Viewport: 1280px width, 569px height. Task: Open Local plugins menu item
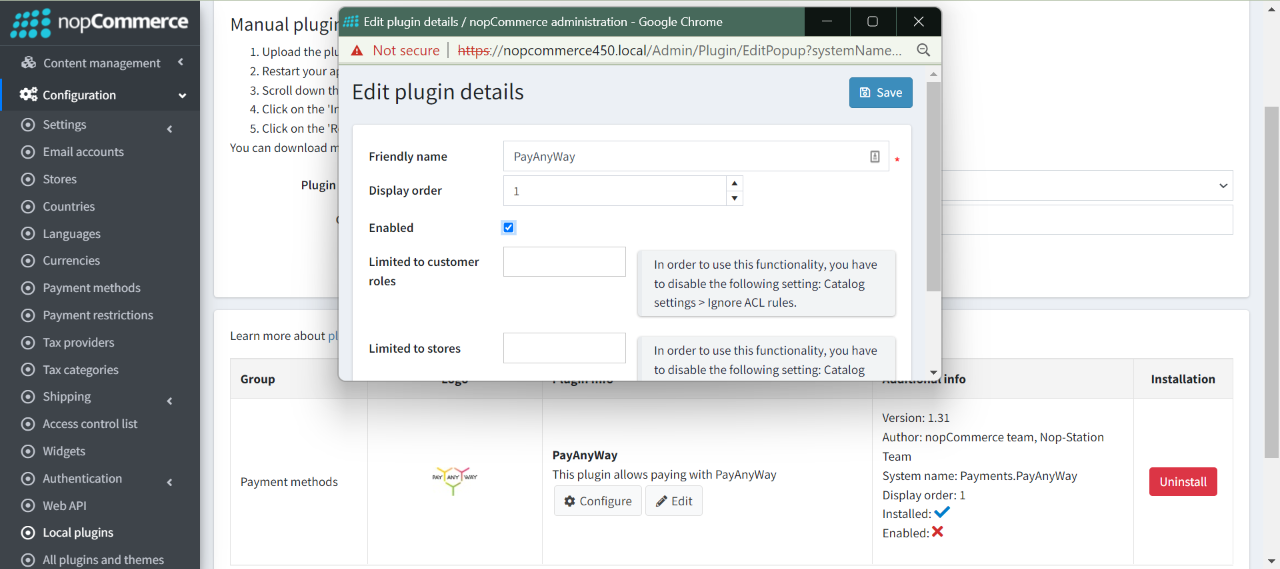tap(78, 533)
